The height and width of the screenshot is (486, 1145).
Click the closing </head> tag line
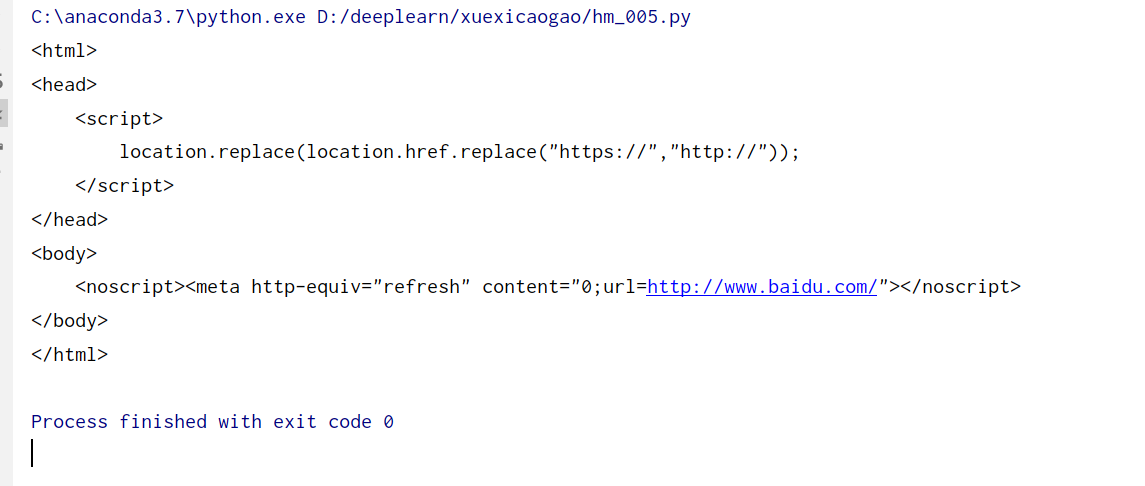click(69, 220)
